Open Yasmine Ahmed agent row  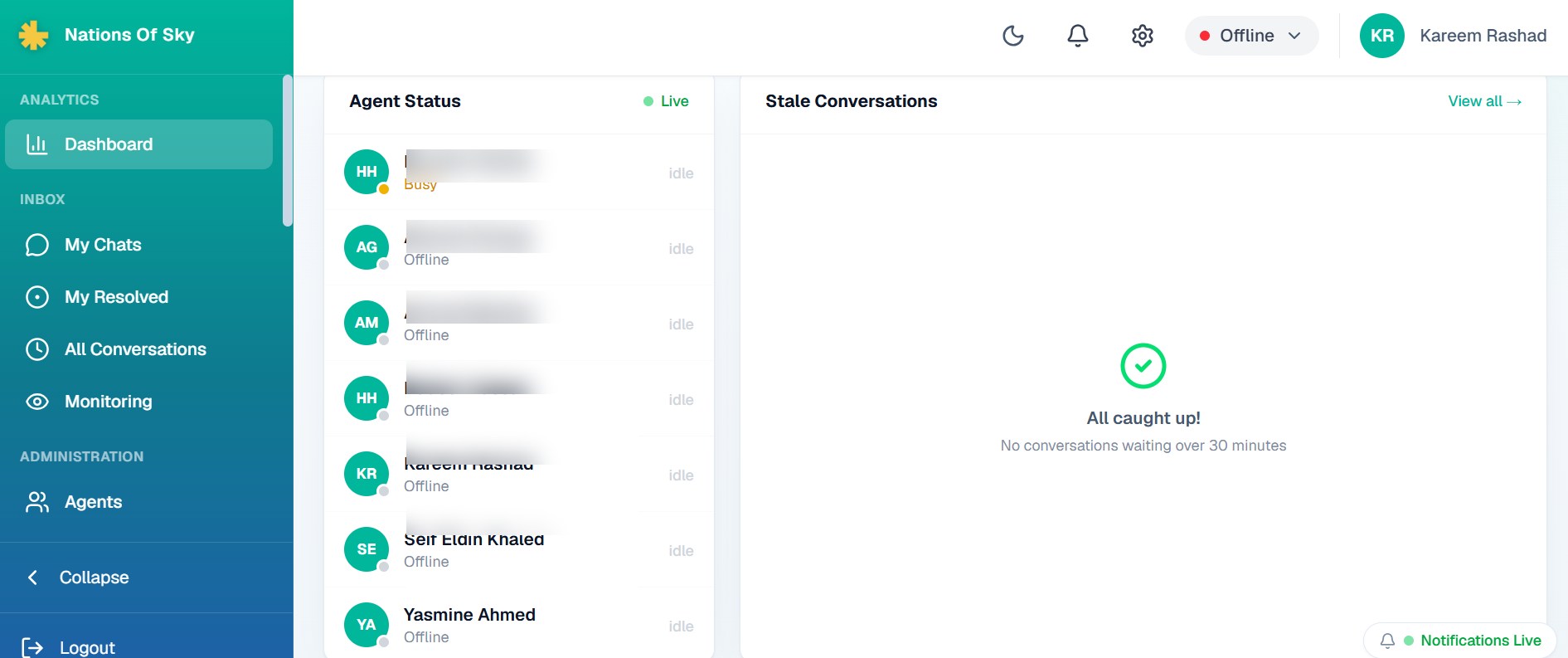pyautogui.click(x=519, y=625)
